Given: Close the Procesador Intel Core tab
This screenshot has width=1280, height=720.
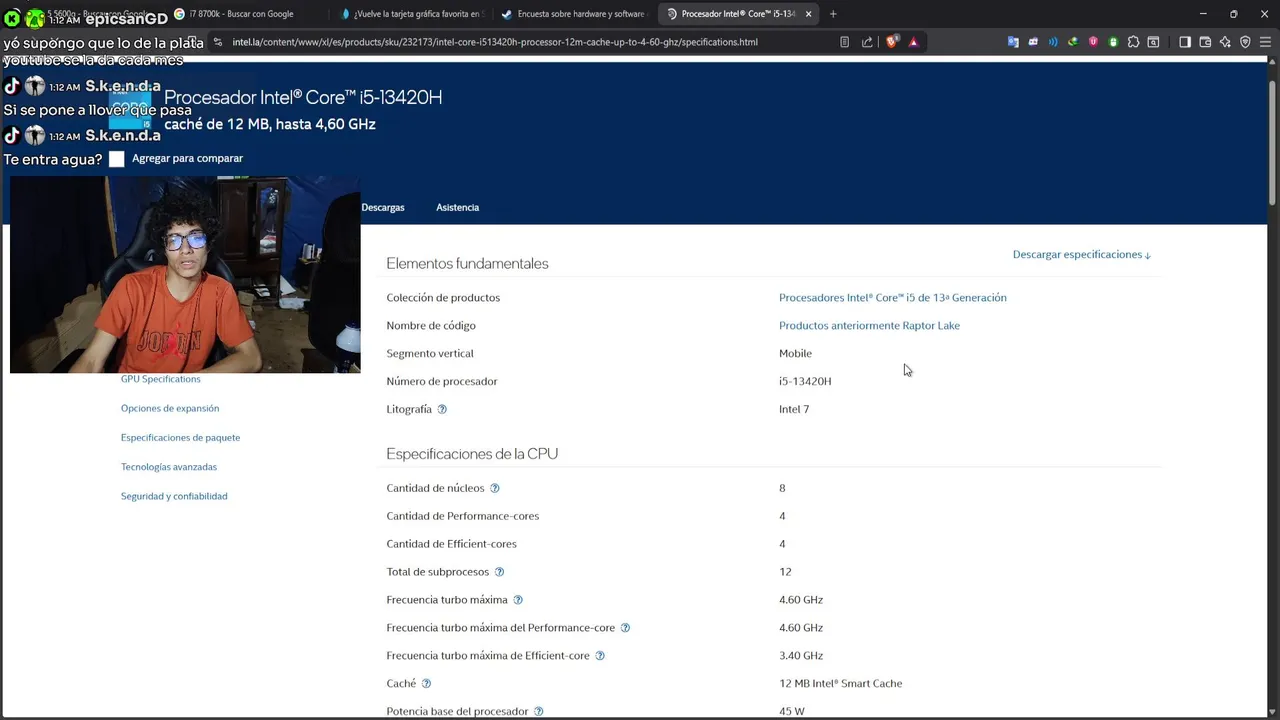Looking at the screenshot, I should (808, 14).
